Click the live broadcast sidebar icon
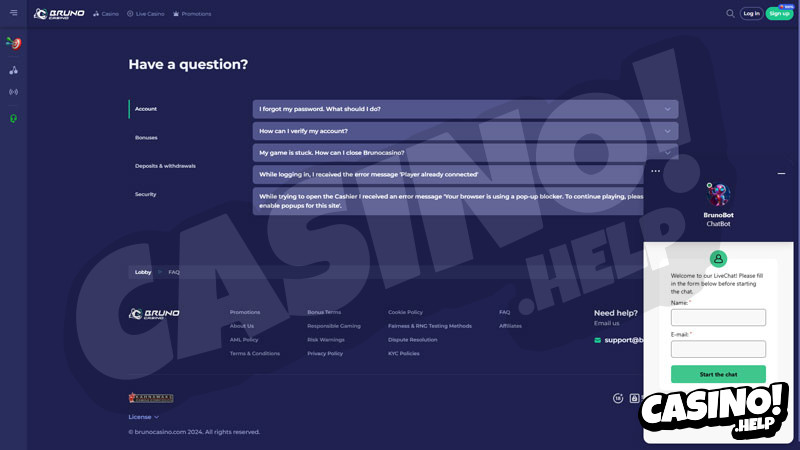800x450 pixels. pyautogui.click(x=14, y=92)
